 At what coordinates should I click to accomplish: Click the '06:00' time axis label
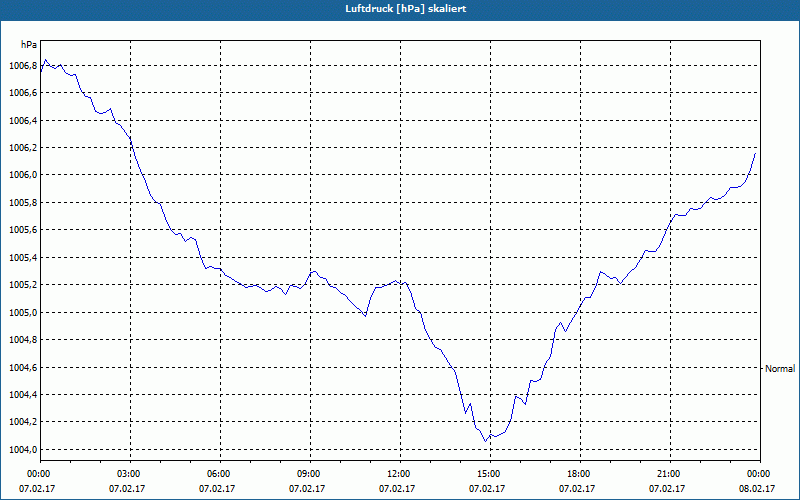(x=220, y=474)
